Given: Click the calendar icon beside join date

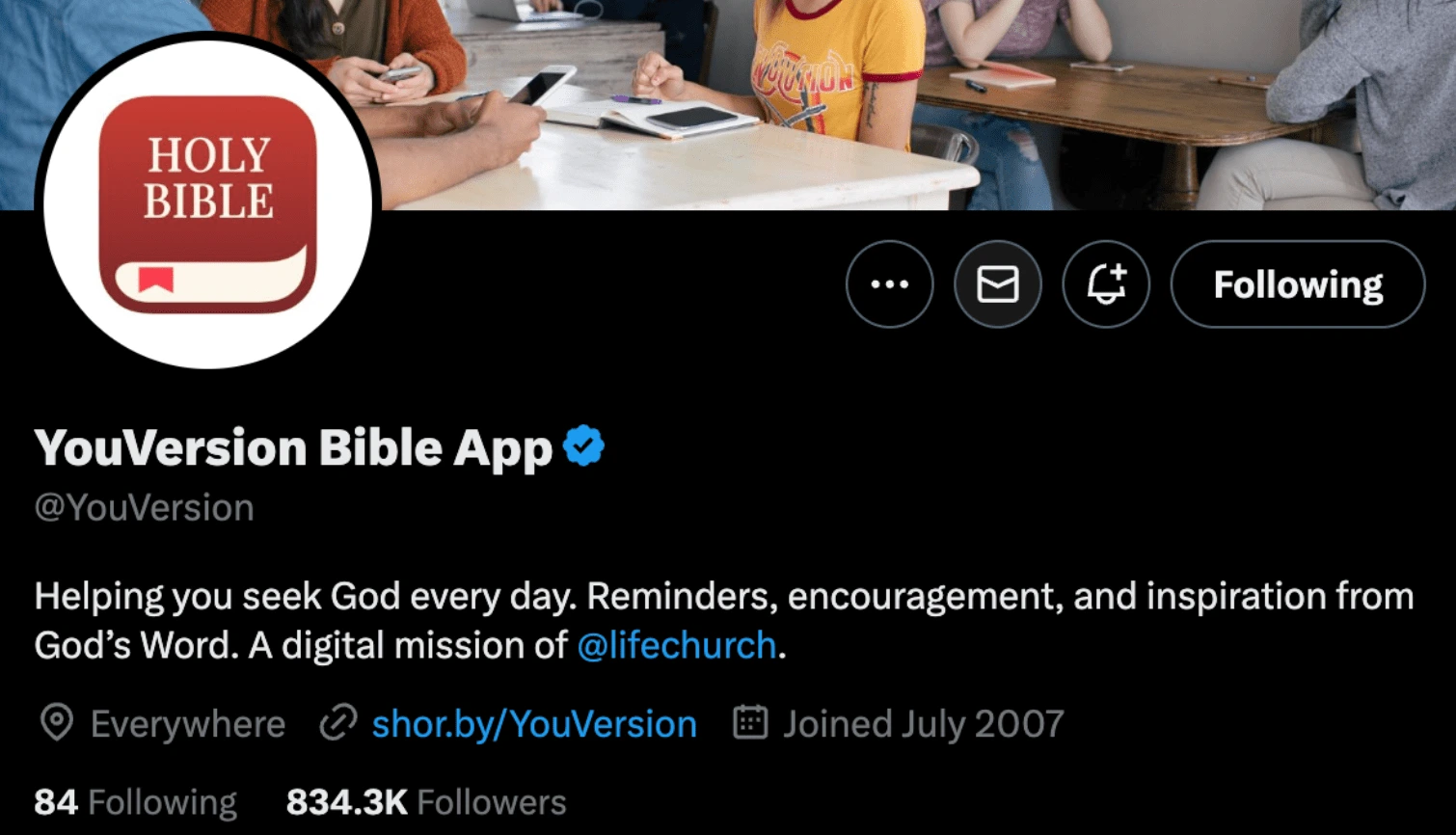Looking at the screenshot, I should (750, 722).
